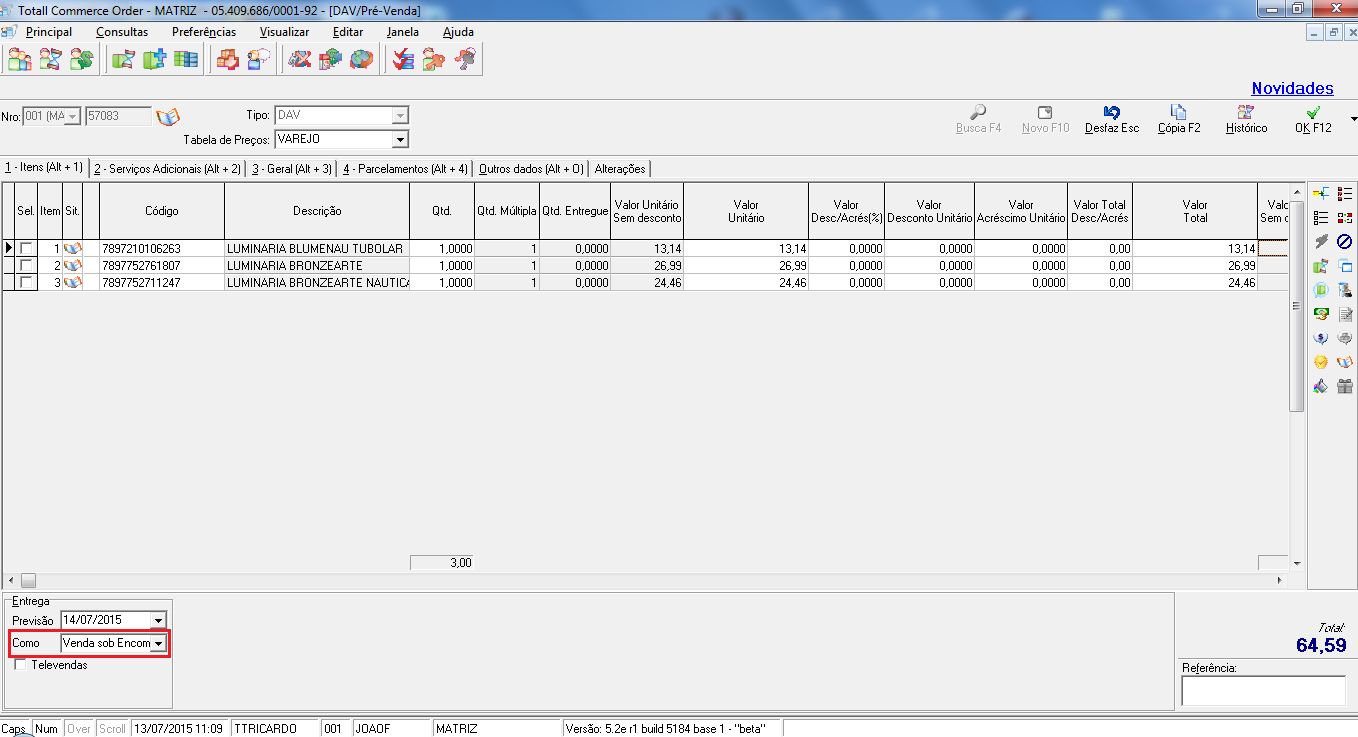Click the blue prohibited circle icon in sidebar
Screen dimensions: 1358x737
pos(1344,241)
